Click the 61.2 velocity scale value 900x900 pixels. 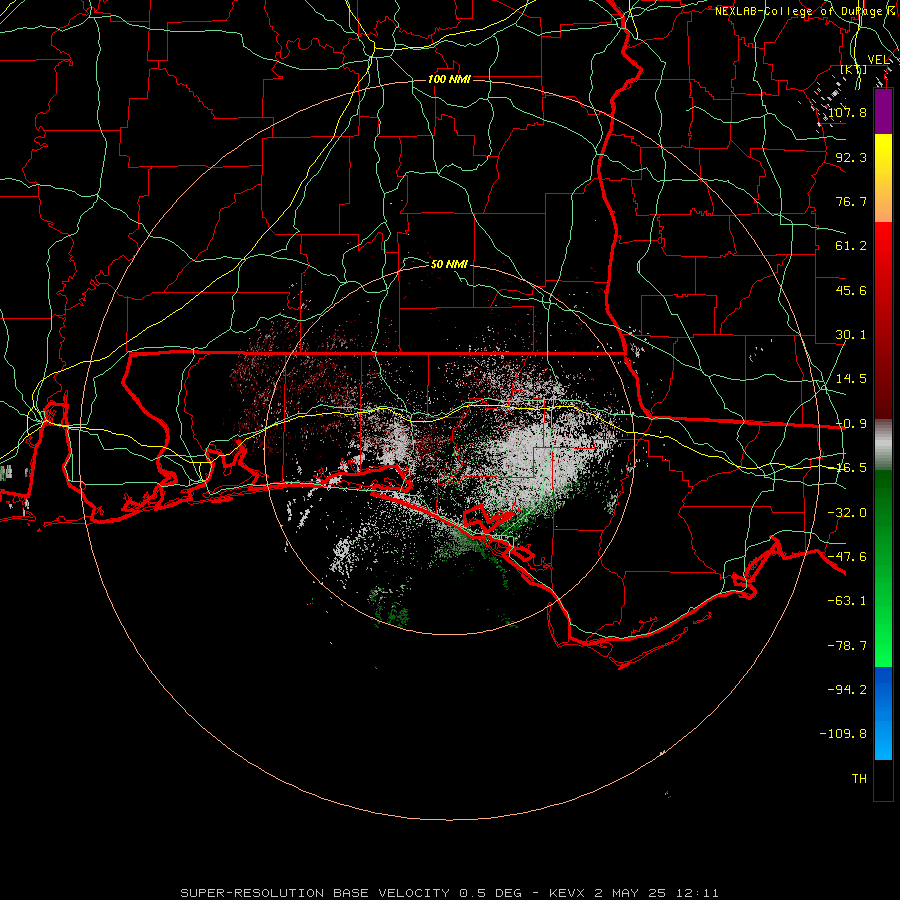click(x=851, y=246)
